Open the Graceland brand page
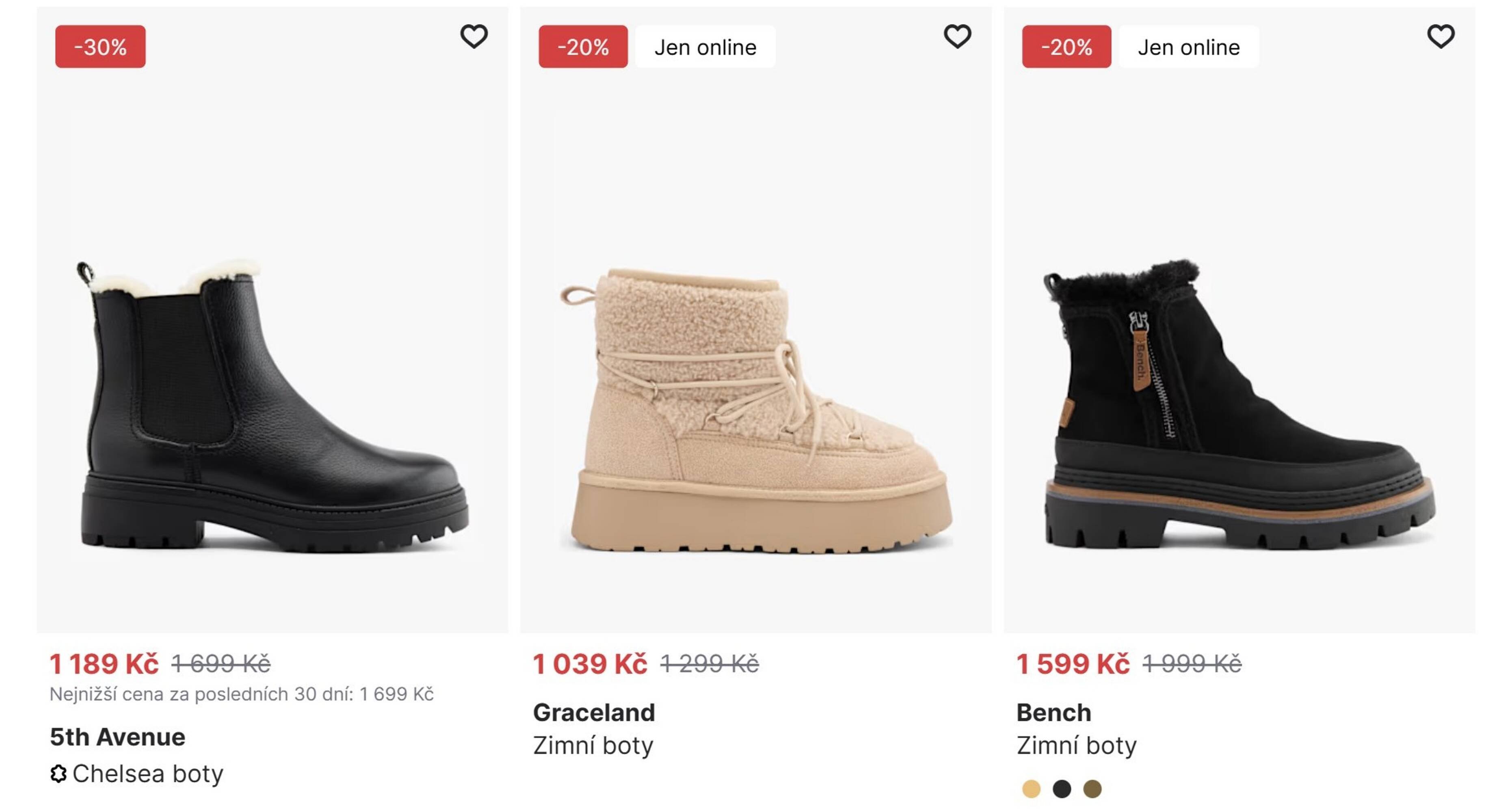This screenshot has width=1512, height=812. tap(594, 713)
